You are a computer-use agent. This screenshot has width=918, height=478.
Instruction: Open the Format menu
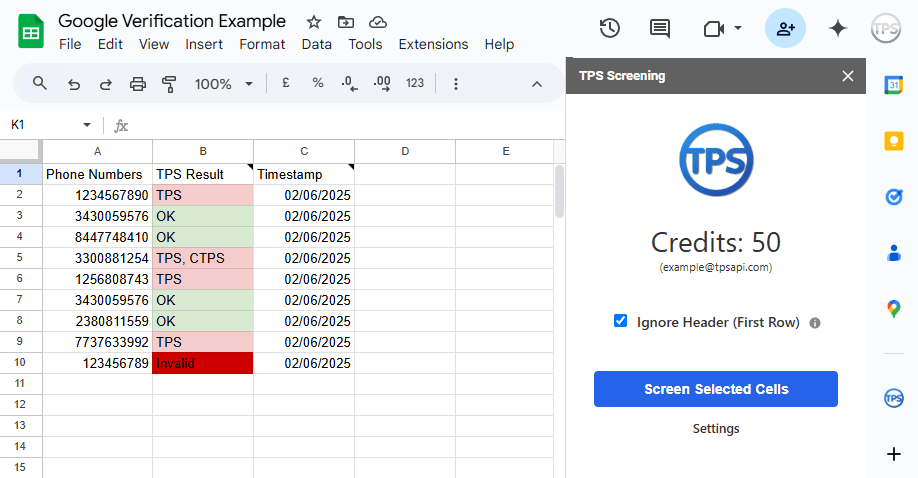point(262,45)
